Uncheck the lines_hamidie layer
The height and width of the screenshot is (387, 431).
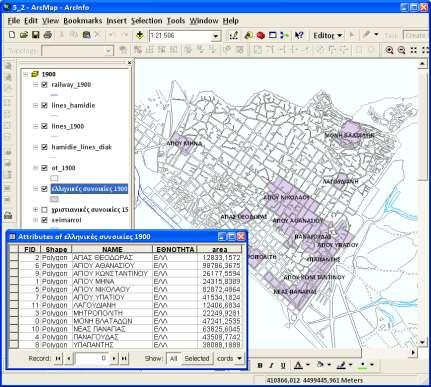coord(44,105)
